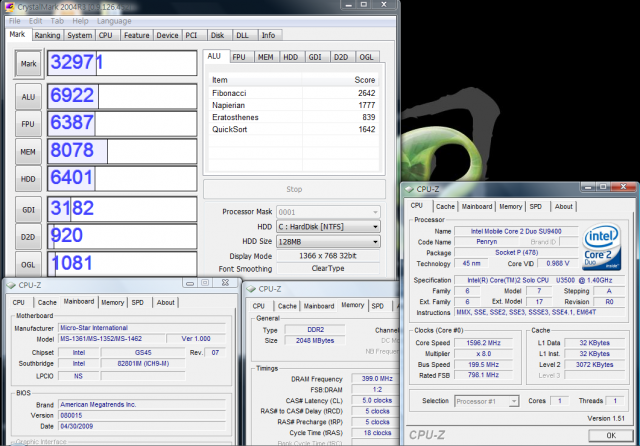Click the MEM benchmark button
The height and width of the screenshot is (446, 640).
28,152
